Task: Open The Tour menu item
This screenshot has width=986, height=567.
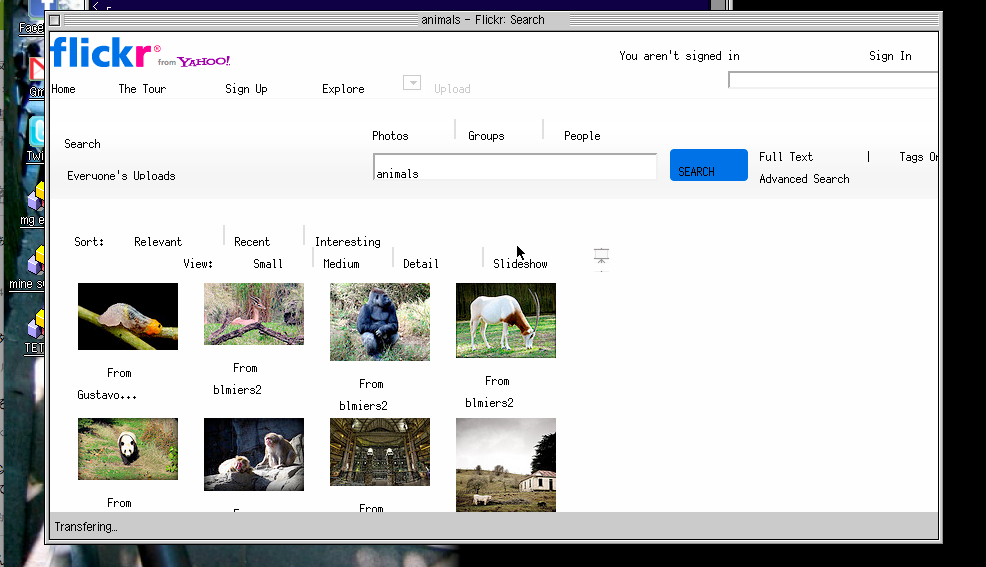Action: pyautogui.click(x=142, y=89)
